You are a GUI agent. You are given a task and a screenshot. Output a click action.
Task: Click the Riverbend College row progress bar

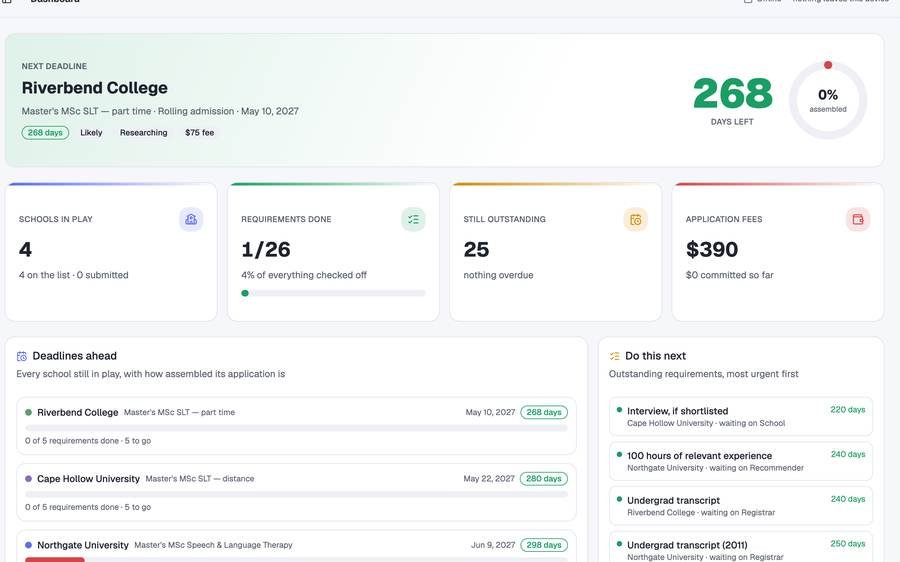296,428
